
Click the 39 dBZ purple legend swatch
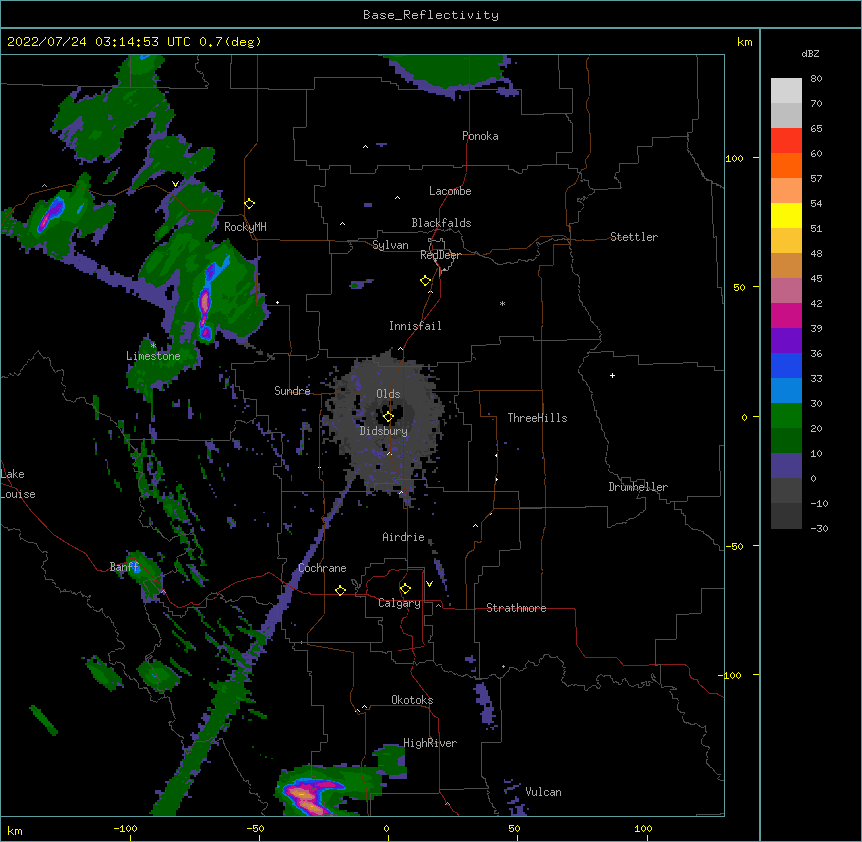pyautogui.click(x=786, y=341)
